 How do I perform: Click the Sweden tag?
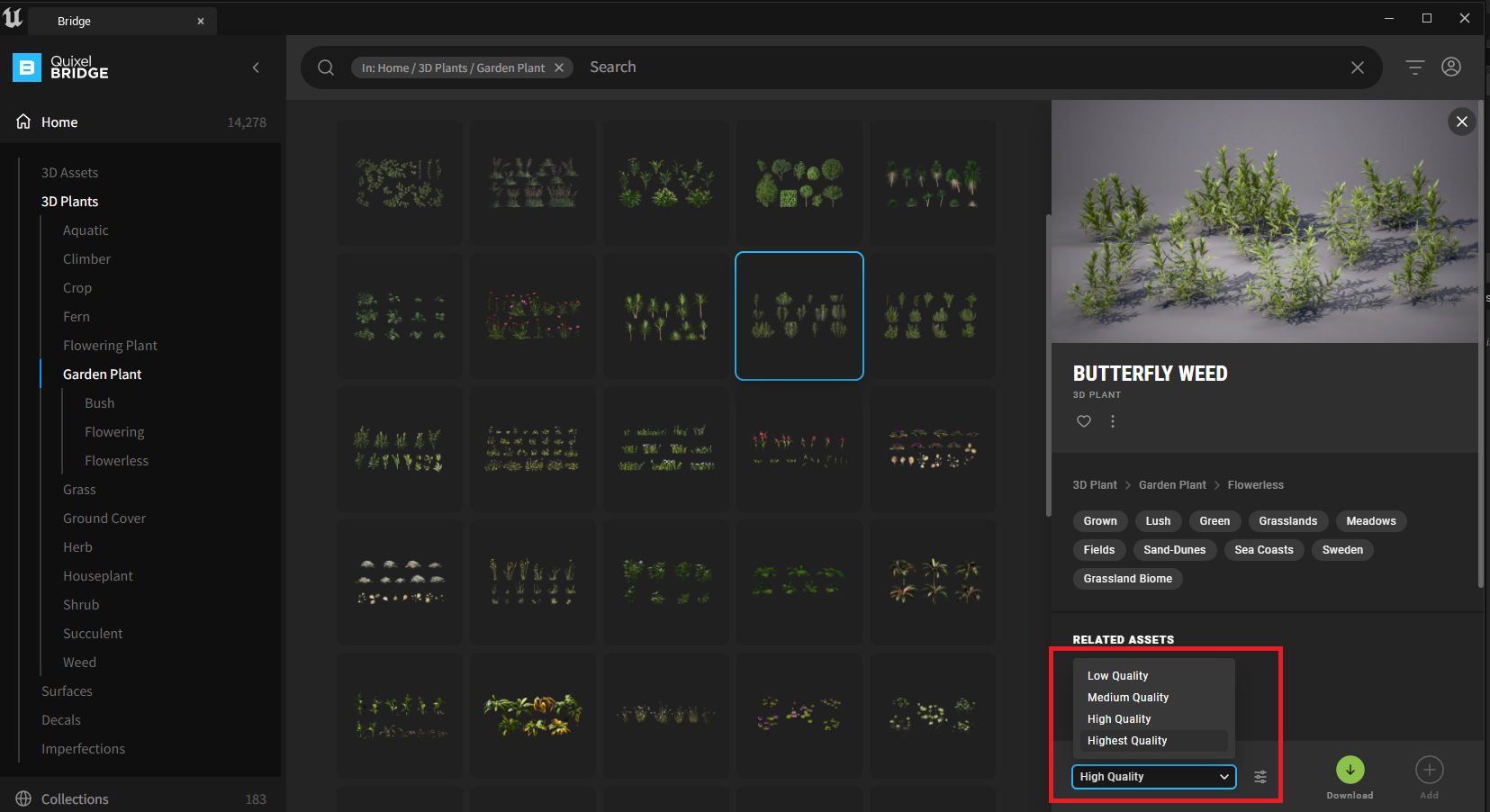pyautogui.click(x=1342, y=550)
